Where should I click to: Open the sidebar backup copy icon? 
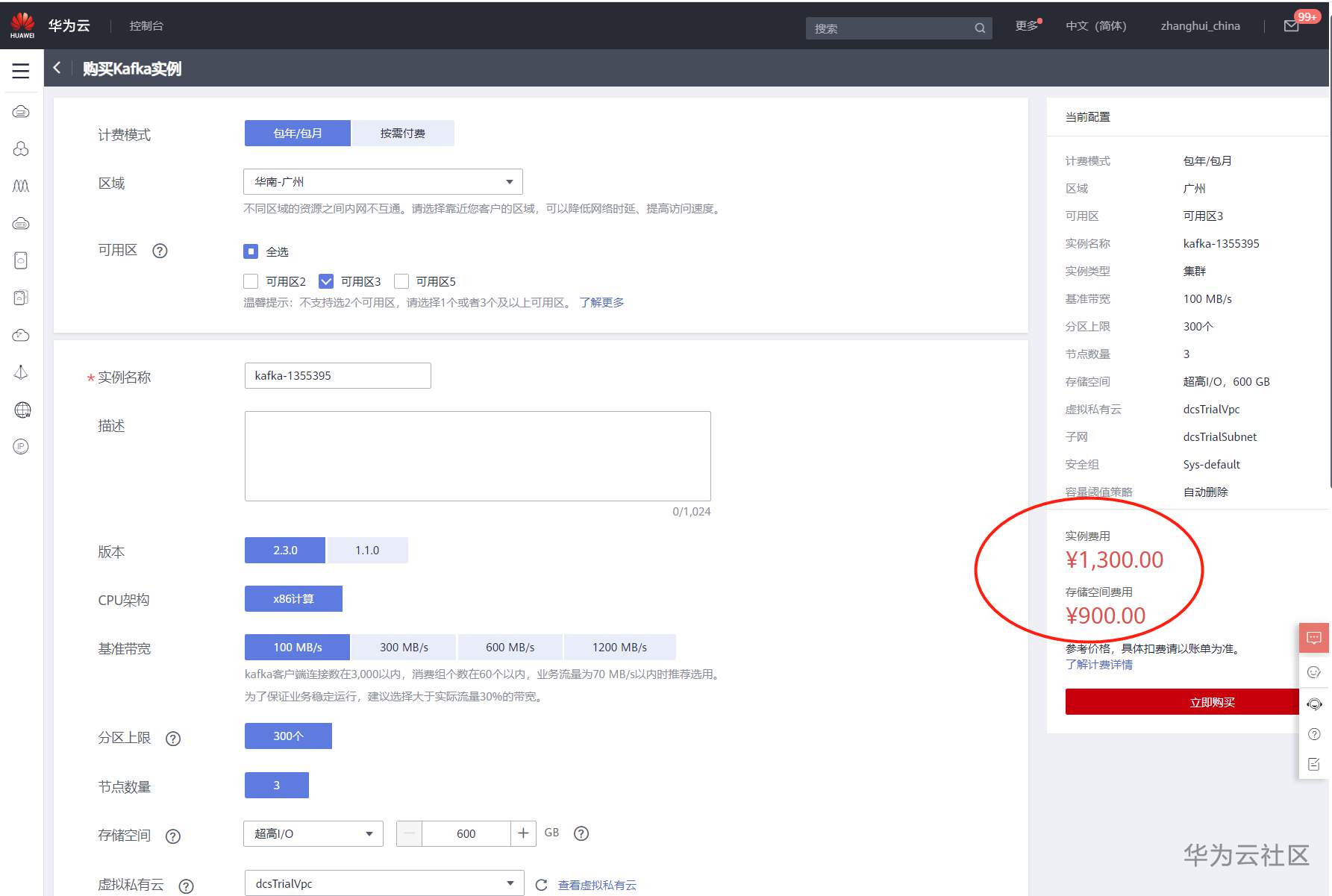(21, 298)
